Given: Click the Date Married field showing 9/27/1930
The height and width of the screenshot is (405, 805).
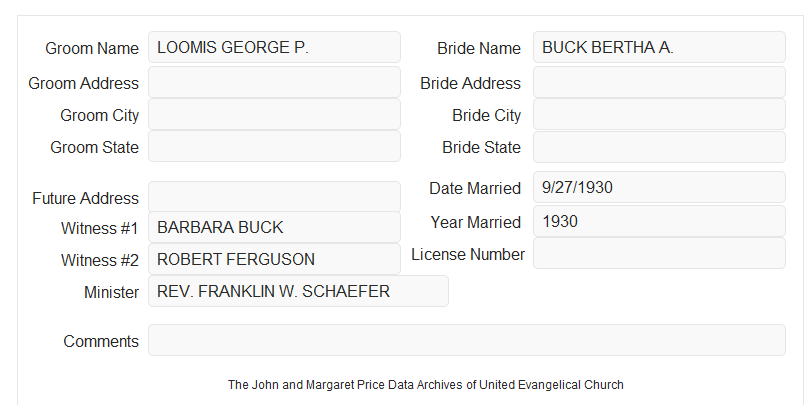Looking at the screenshot, I should [x=659, y=187].
